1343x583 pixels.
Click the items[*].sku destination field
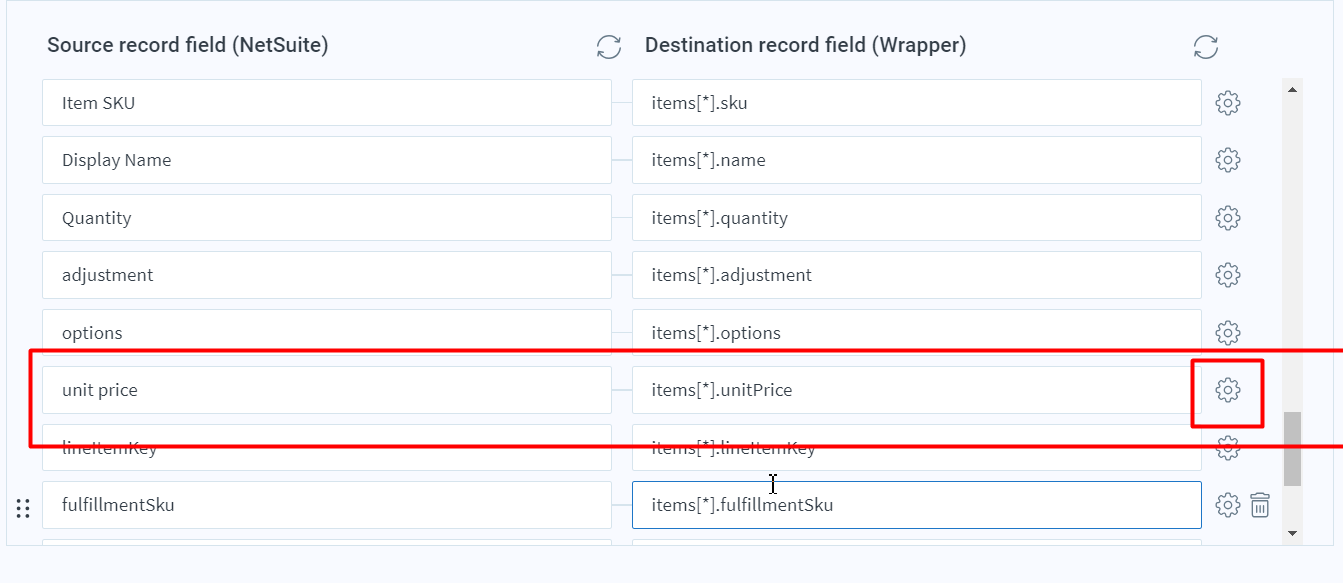point(917,103)
